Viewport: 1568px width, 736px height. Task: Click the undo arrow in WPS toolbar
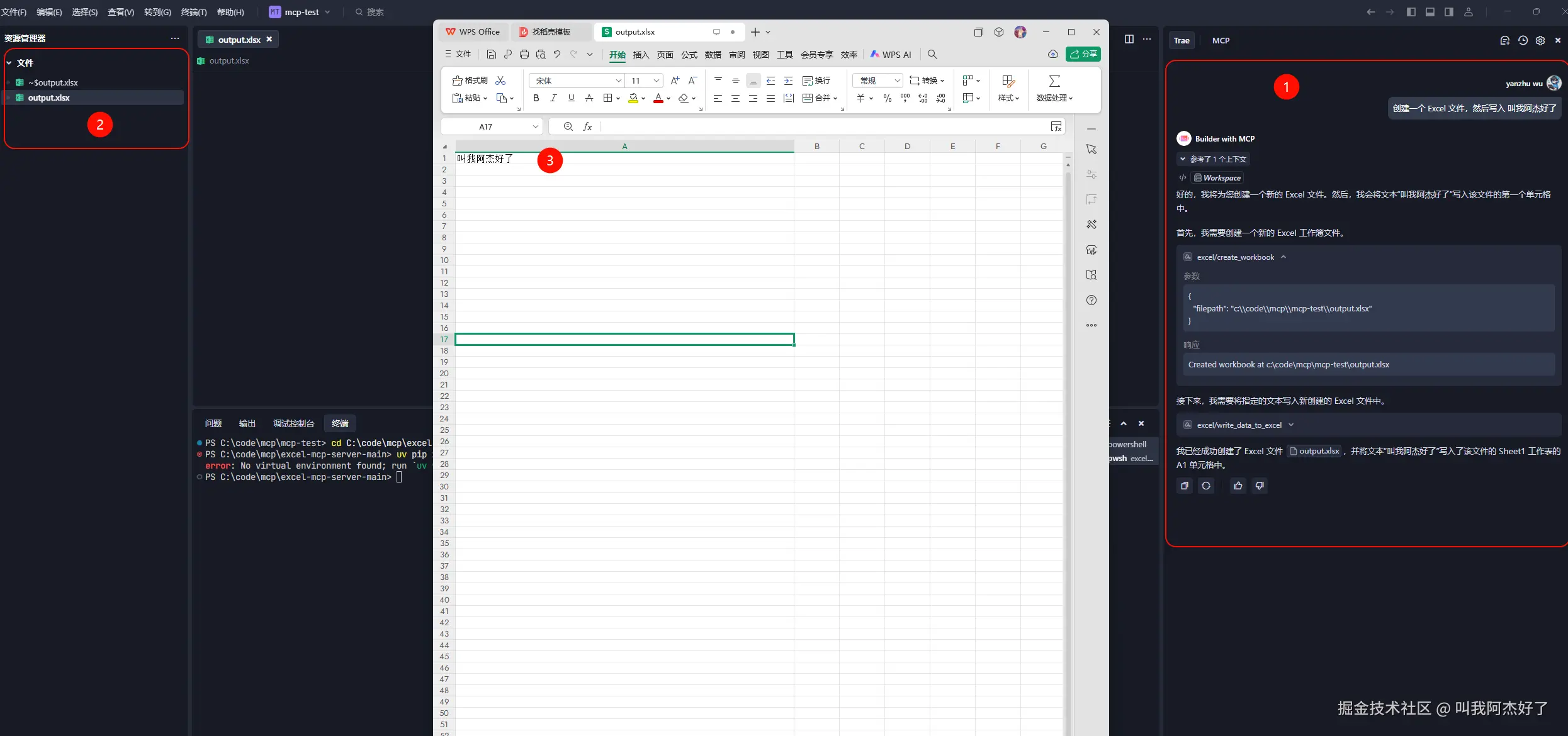pos(557,55)
